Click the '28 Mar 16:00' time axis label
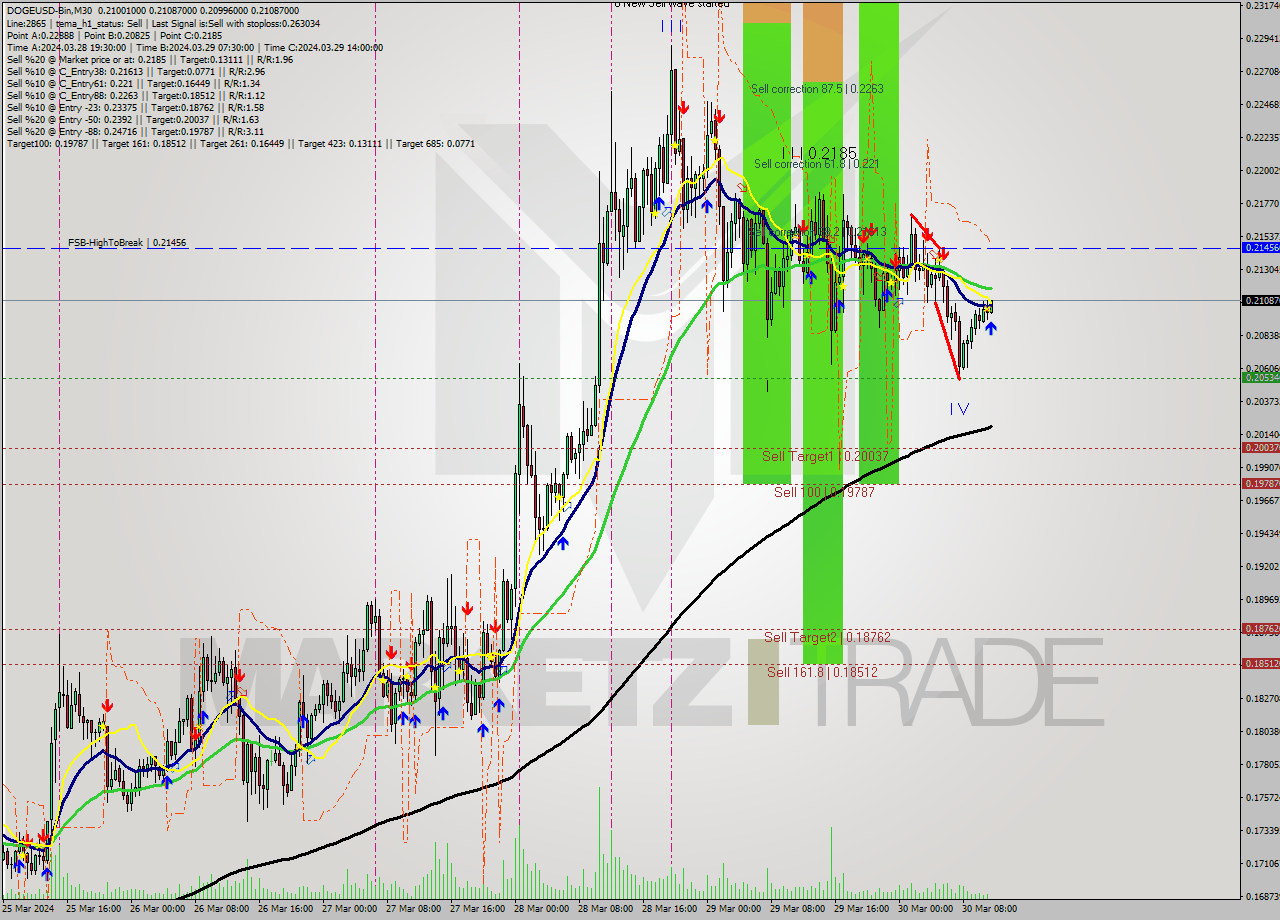The image size is (1280, 920). [669, 910]
